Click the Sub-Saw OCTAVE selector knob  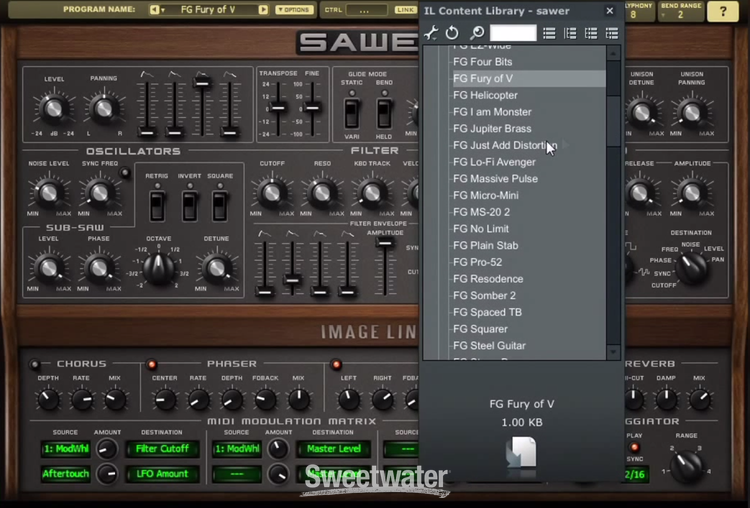(x=159, y=268)
